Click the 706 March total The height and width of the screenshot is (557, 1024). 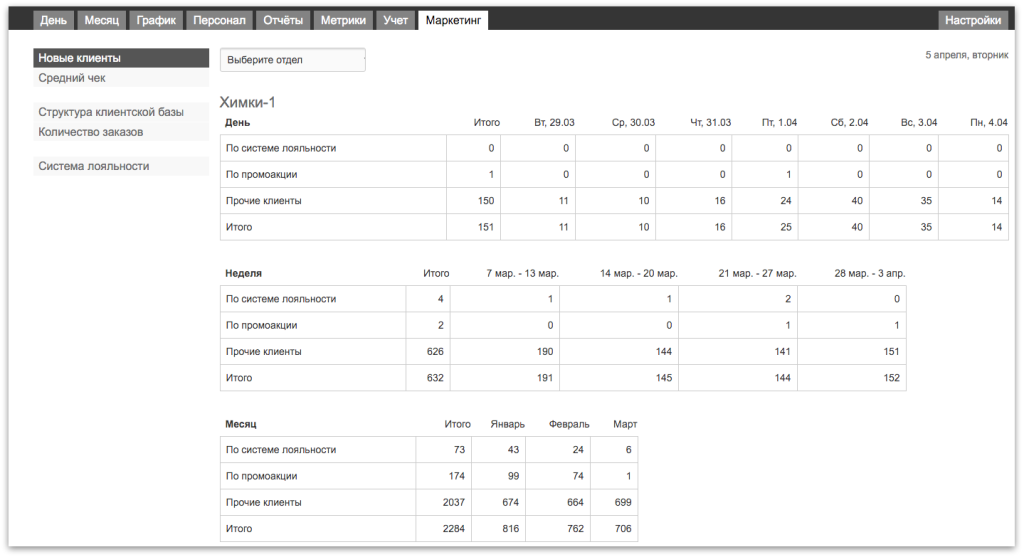click(x=623, y=528)
